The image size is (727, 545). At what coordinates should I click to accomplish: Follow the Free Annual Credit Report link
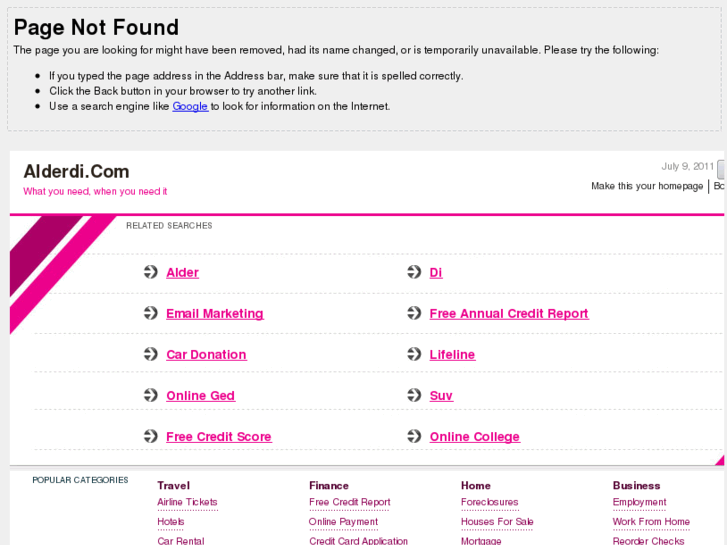tap(509, 313)
